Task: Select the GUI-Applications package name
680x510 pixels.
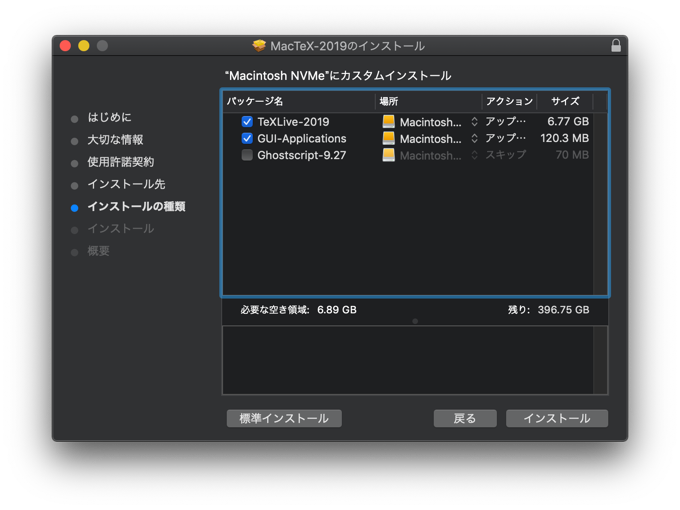Action: [x=302, y=138]
